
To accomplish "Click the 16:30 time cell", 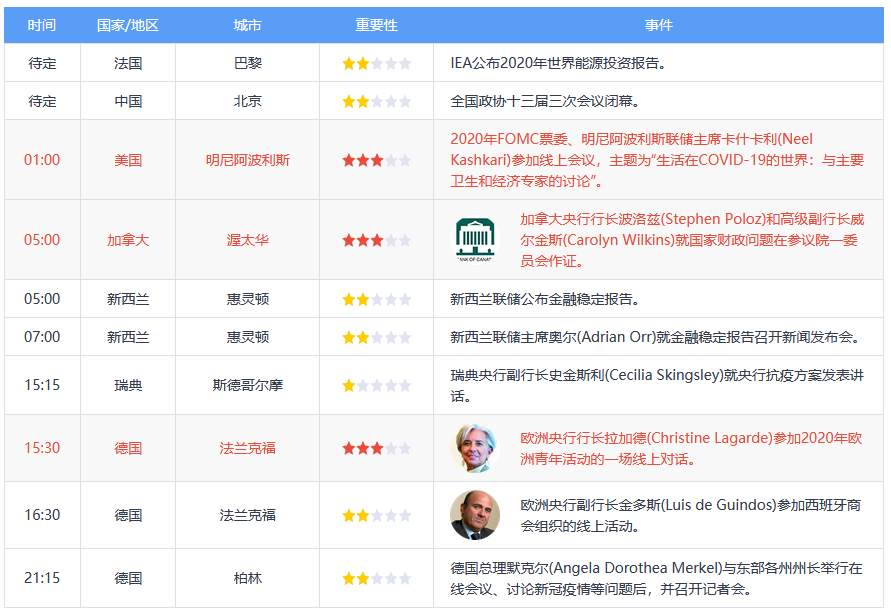I will pos(42,515).
